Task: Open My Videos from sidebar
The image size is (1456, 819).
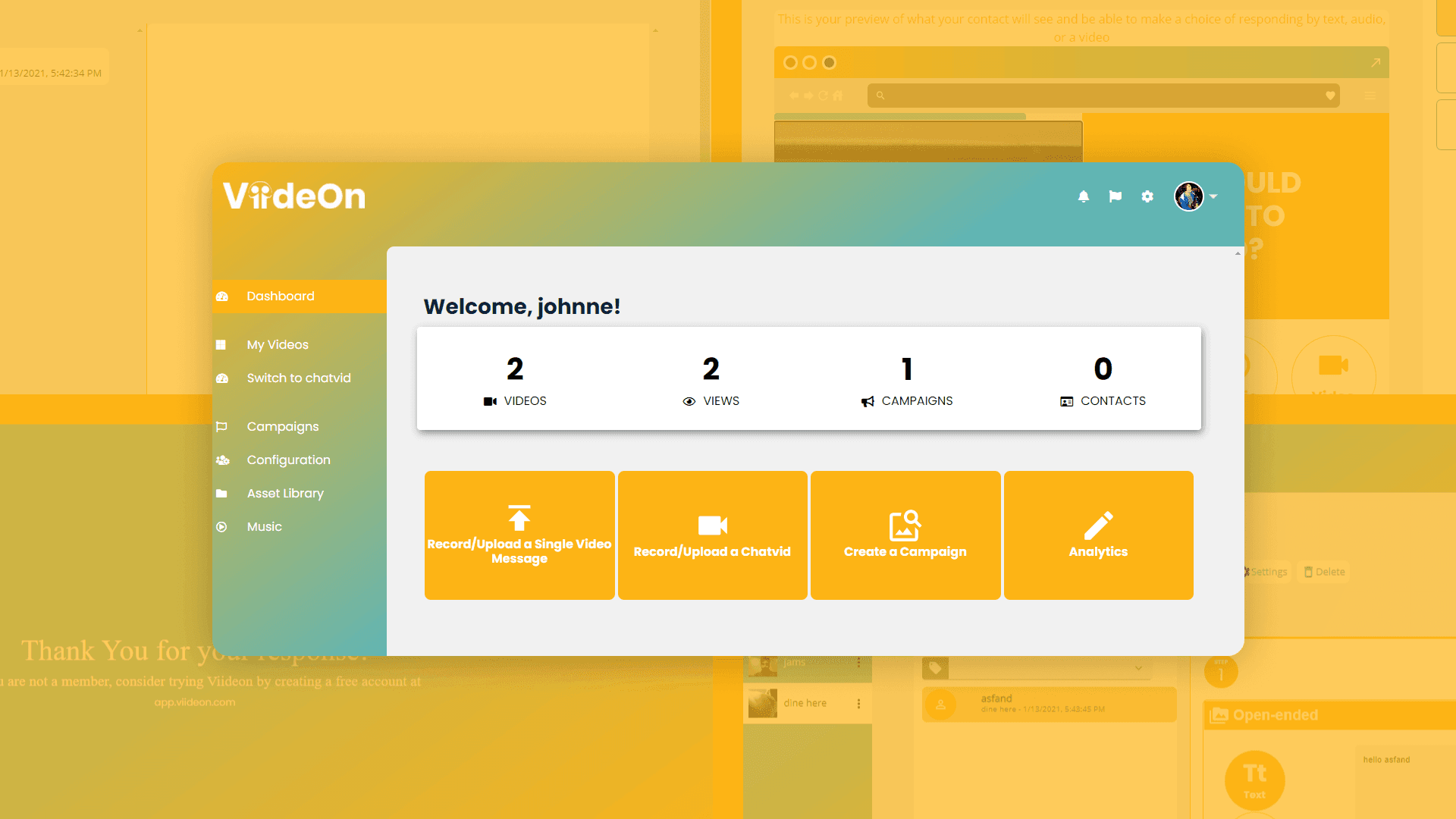Action: coord(278,345)
